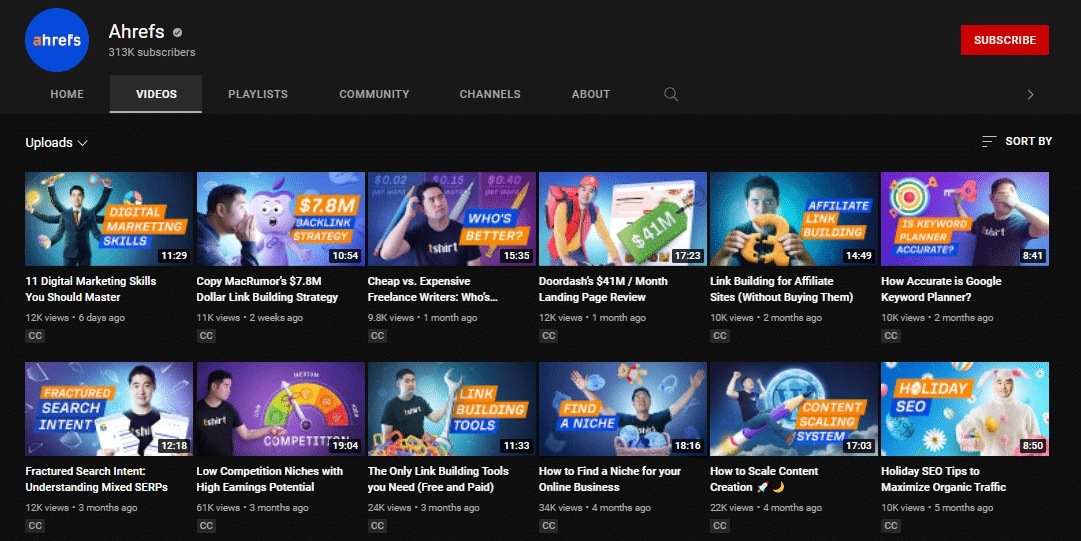
Task: Open 'Cheap vs. Expensive Freelance Writers' title
Action: (432, 289)
